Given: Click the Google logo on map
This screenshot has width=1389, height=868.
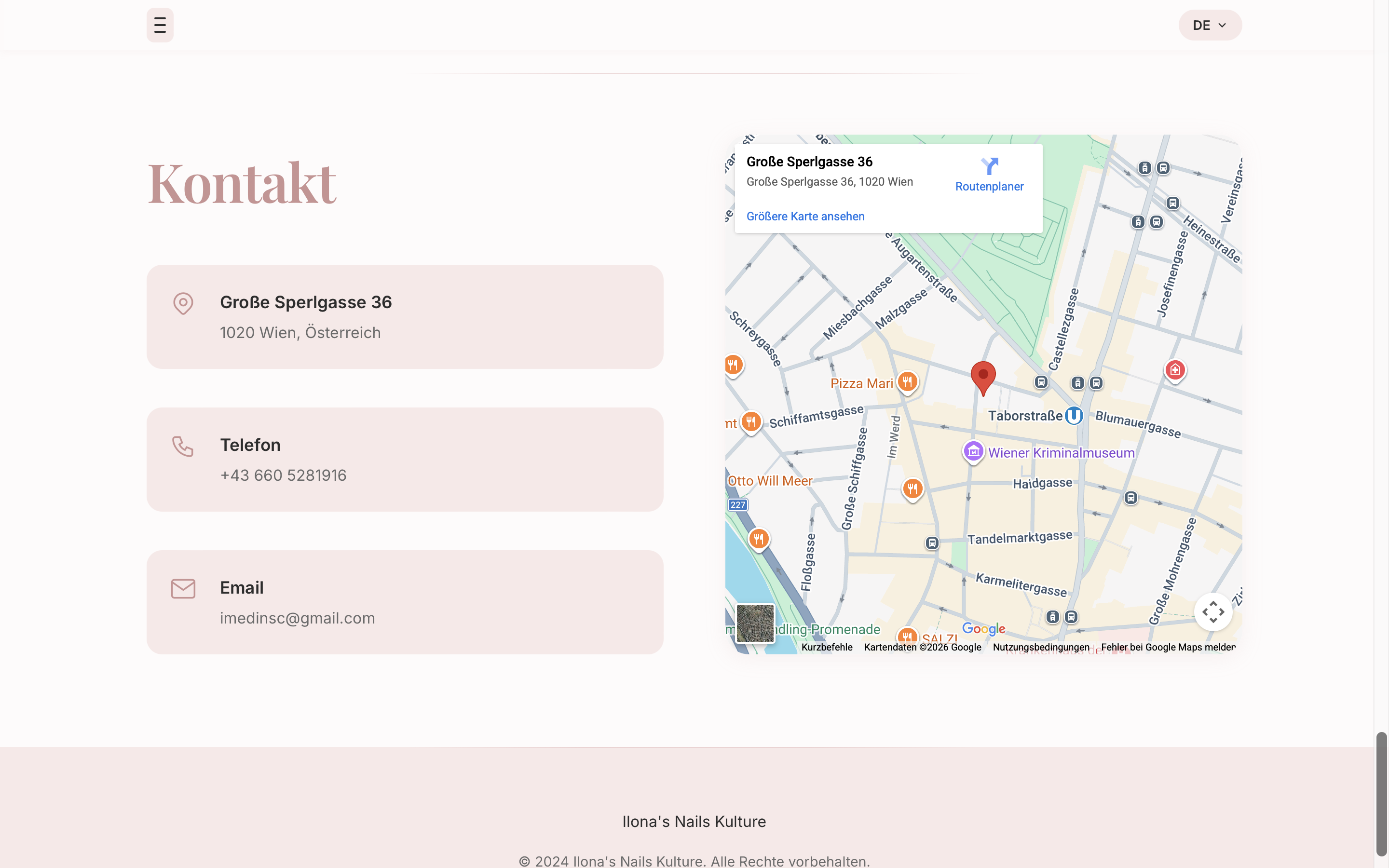Looking at the screenshot, I should pos(983,629).
